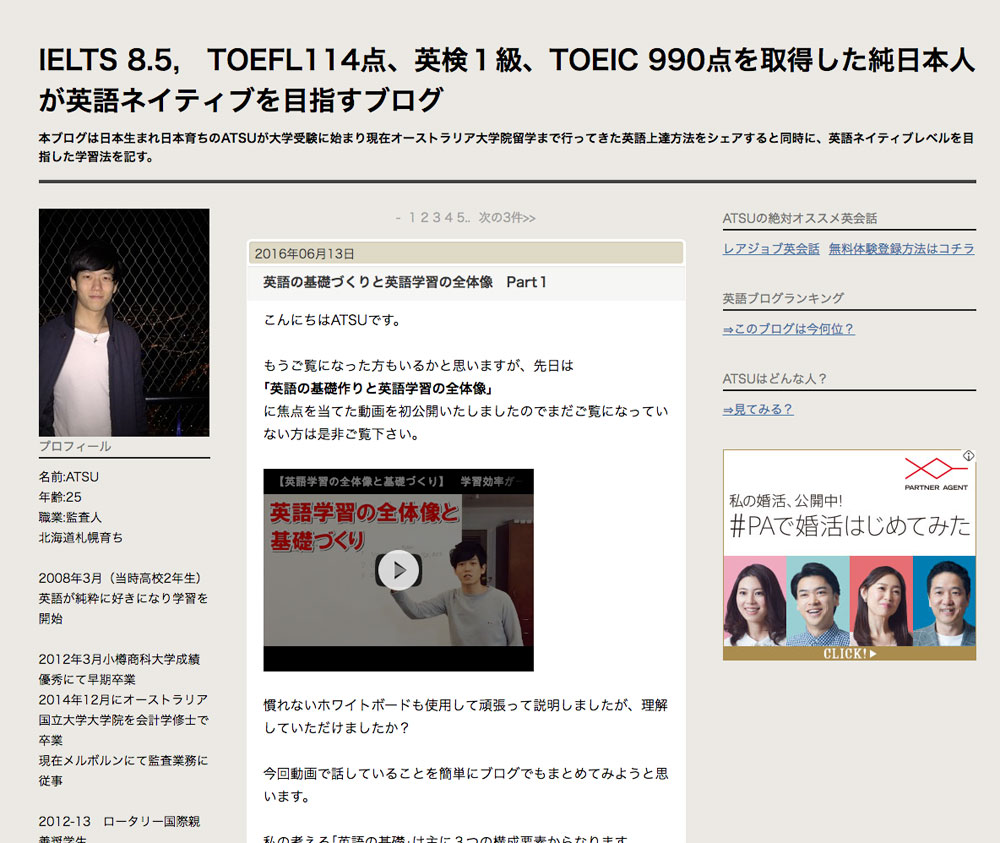Click 次の3件>> to view next posts
Image resolution: width=1000 pixels, height=843 pixels.
[507, 218]
